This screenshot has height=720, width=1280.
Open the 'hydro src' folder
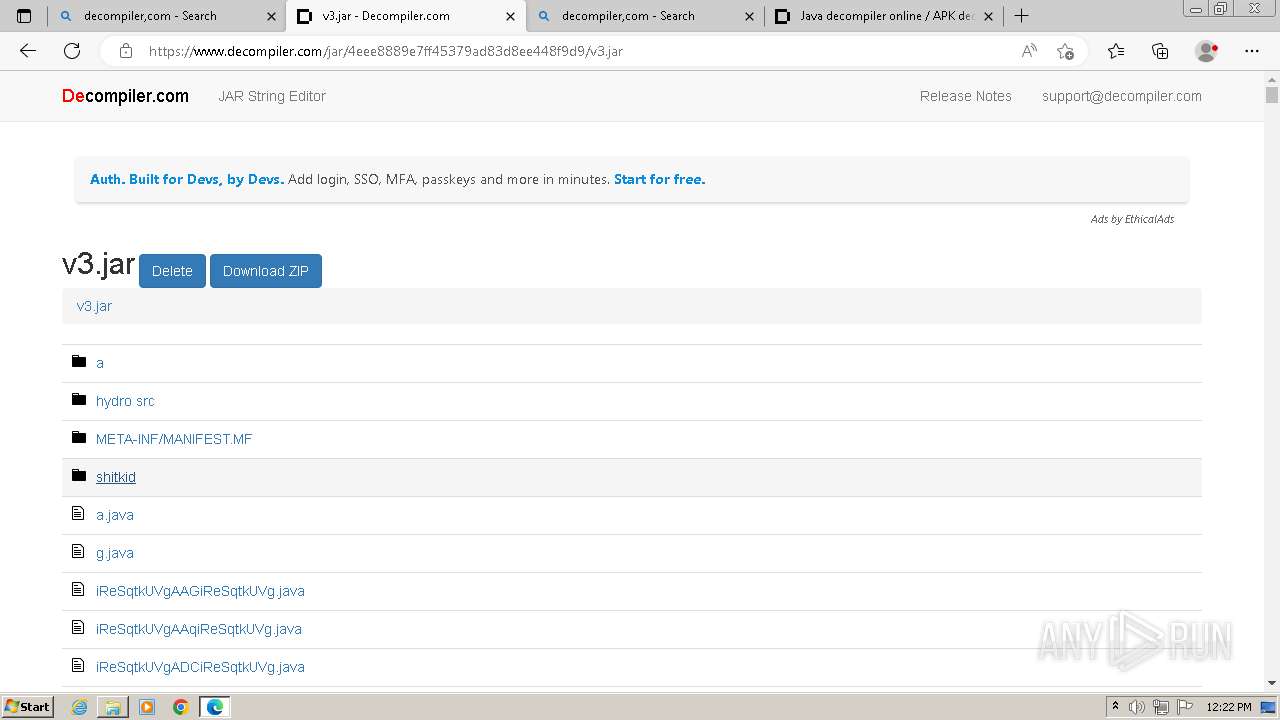[125, 401]
